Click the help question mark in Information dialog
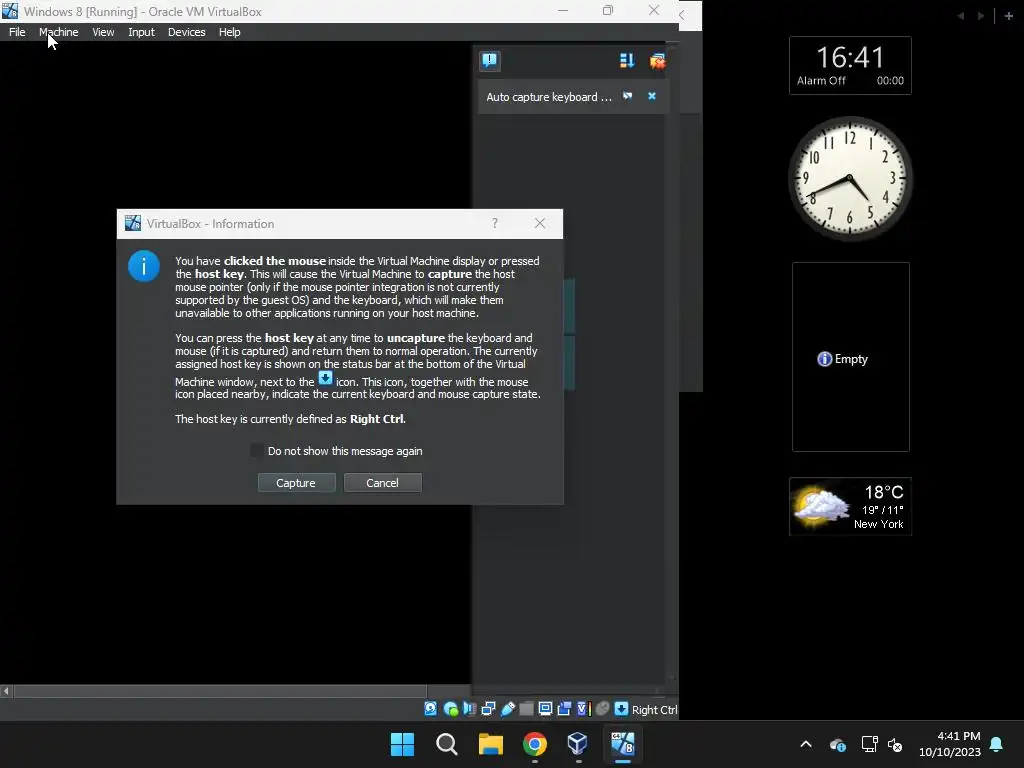Viewport: 1024px width, 768px height. (494, 223)
